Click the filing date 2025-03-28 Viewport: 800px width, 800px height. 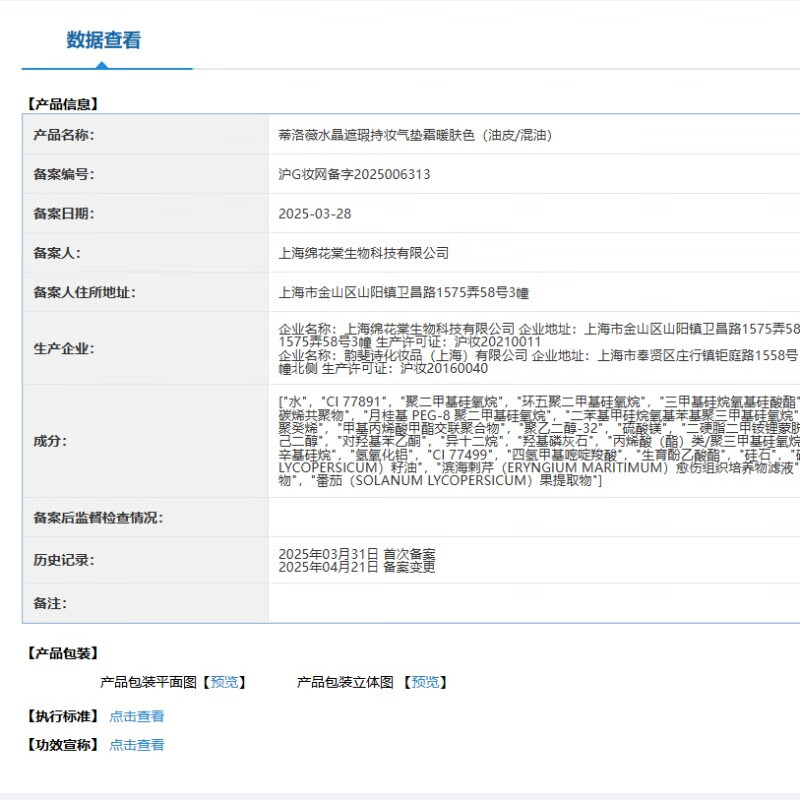coord(315,214)
